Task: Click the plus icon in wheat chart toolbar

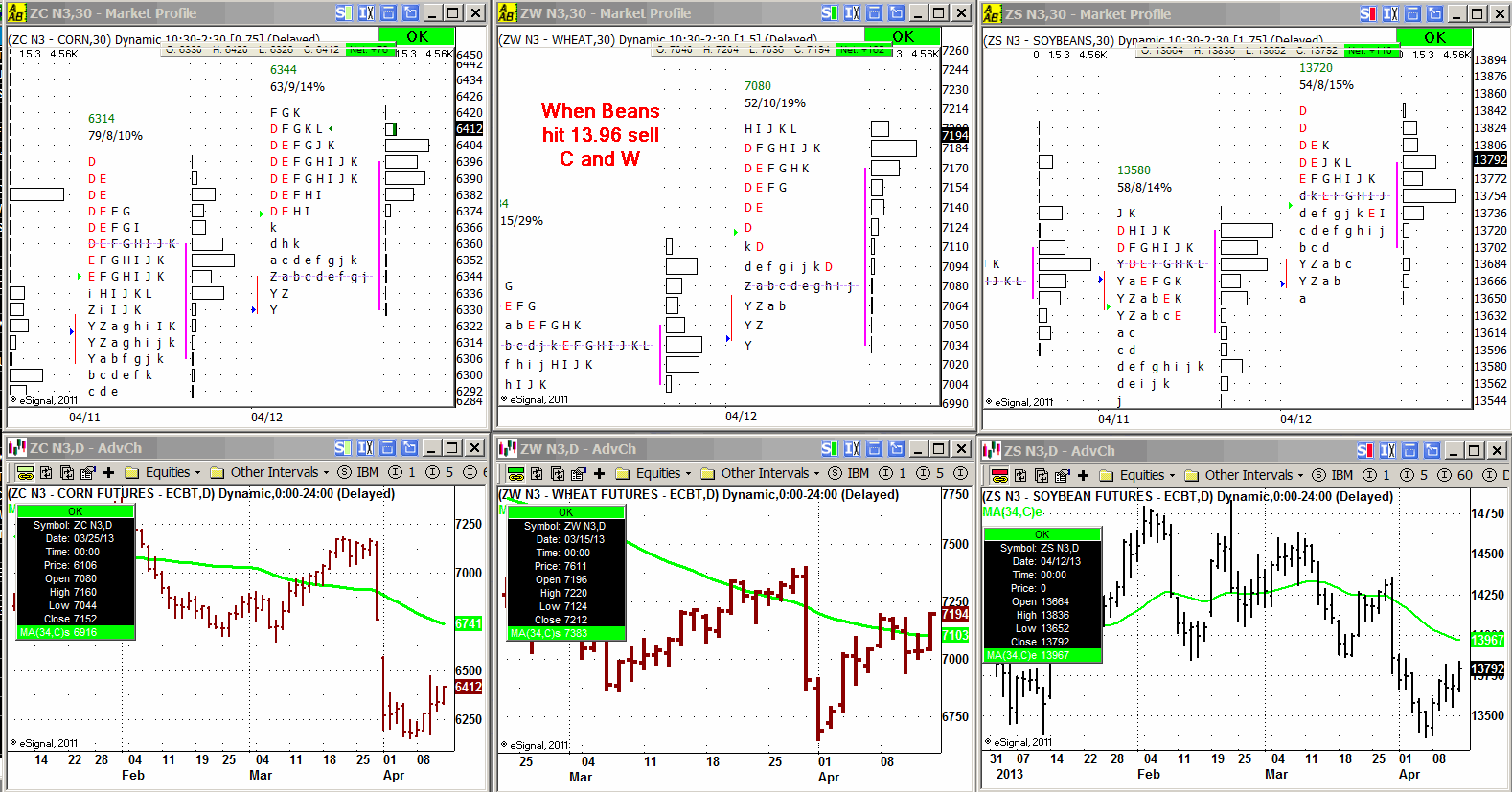Action: point(599,473)
